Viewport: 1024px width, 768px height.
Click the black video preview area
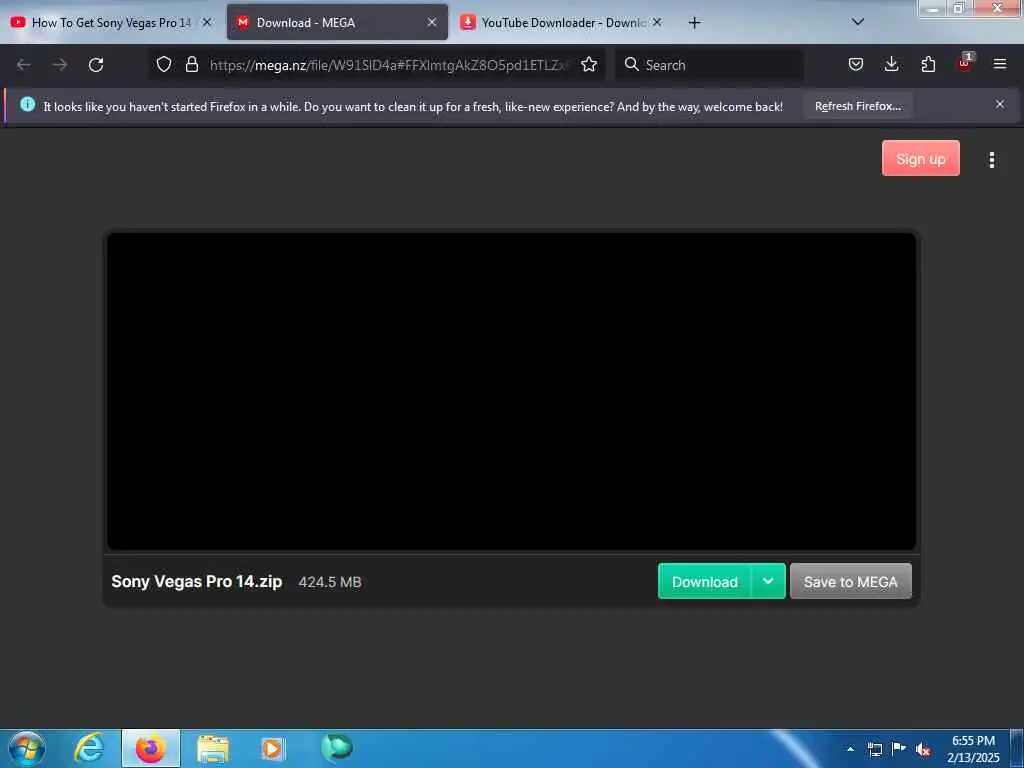point(511,391)
